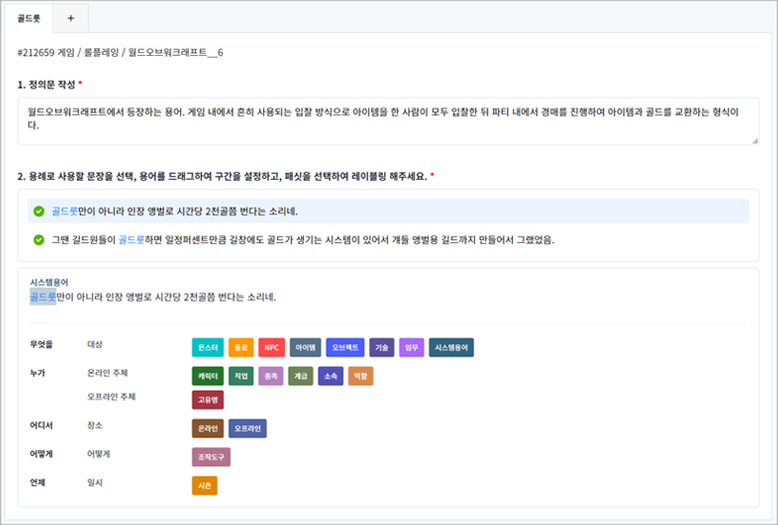Apply the green 캐릭터 tag
The image size is (778, 525).
point(208,376)
